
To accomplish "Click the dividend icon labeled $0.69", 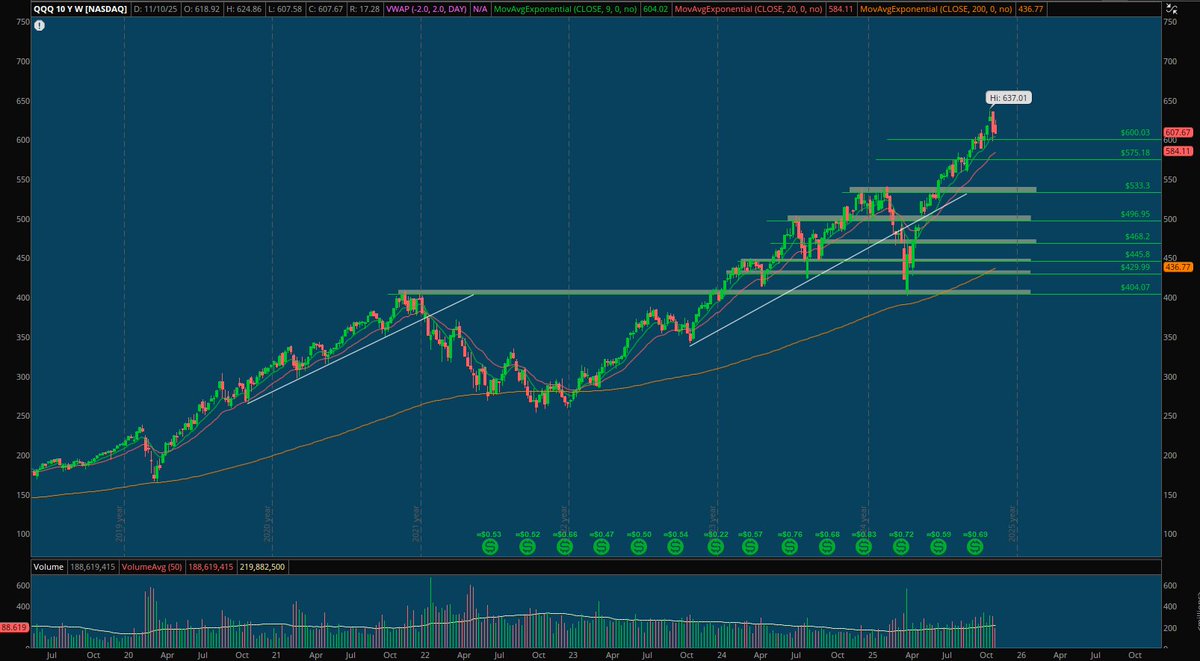I will [x=975, y=547].
